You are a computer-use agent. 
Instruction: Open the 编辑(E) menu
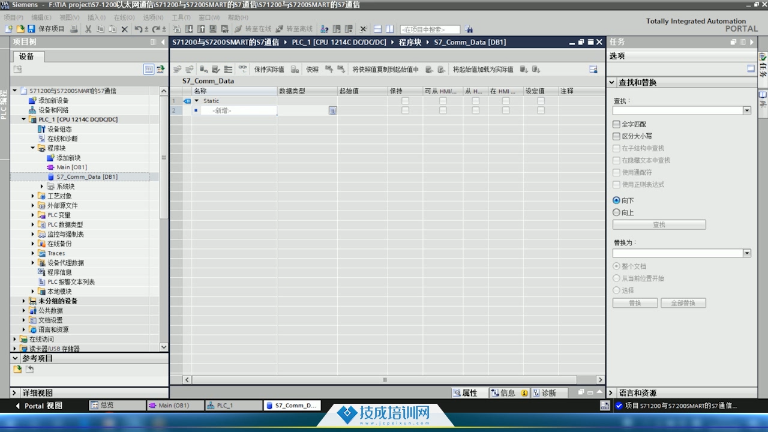point(41,18)
